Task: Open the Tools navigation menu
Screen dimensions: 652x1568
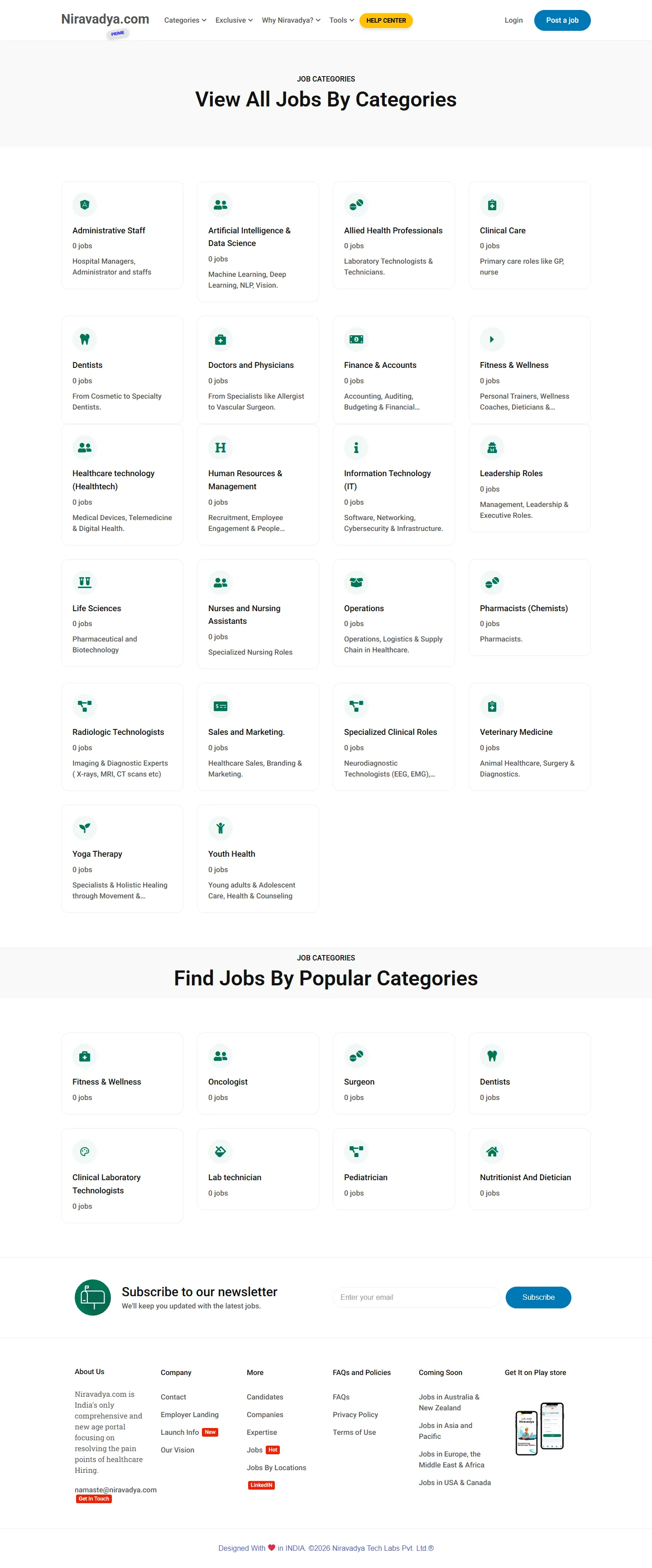Action: 341,21
